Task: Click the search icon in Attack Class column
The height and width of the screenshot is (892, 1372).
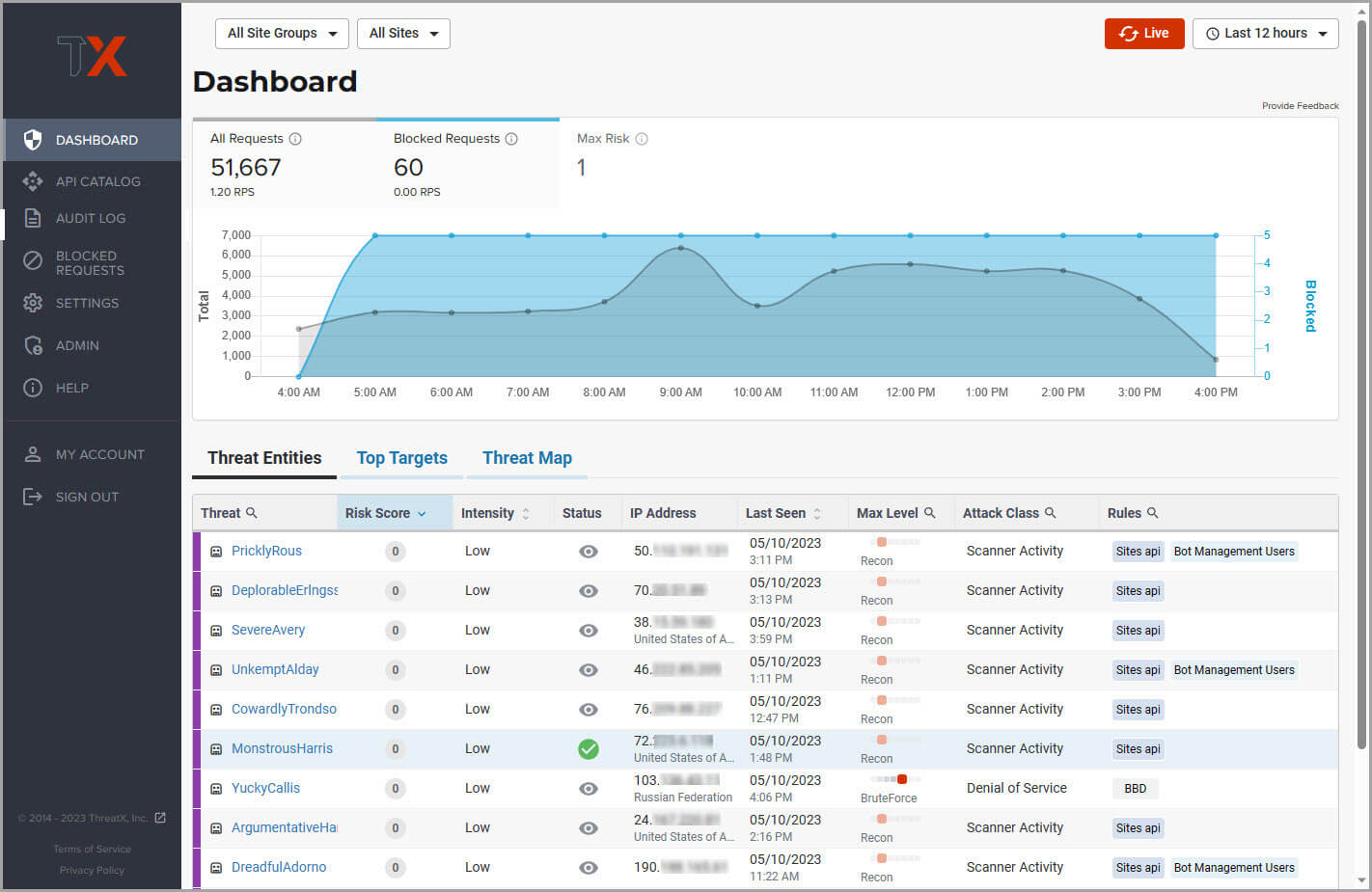Action: [x=1051, y=513]
